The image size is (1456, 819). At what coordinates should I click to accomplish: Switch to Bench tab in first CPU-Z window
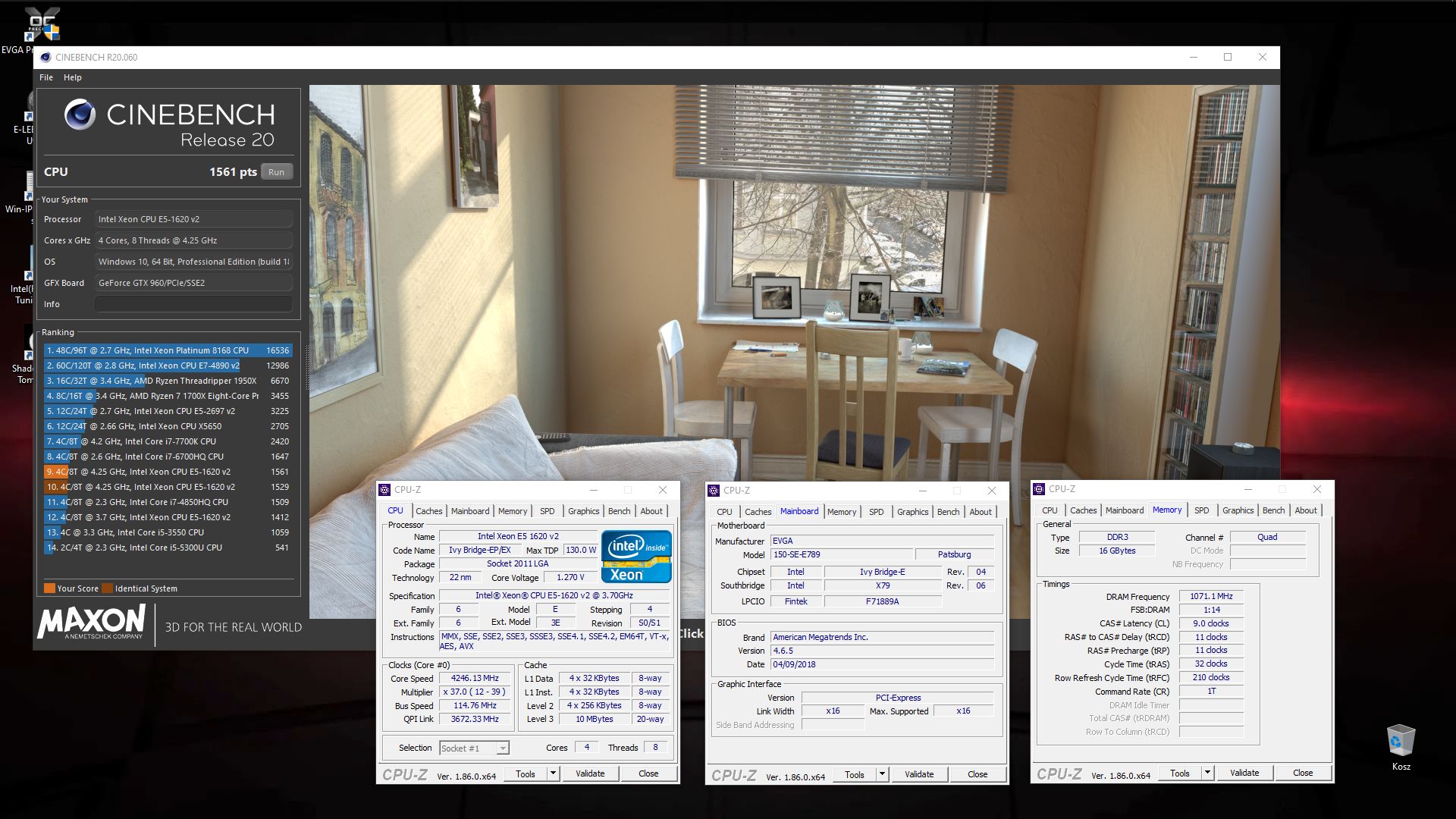[x=619, y=511]
